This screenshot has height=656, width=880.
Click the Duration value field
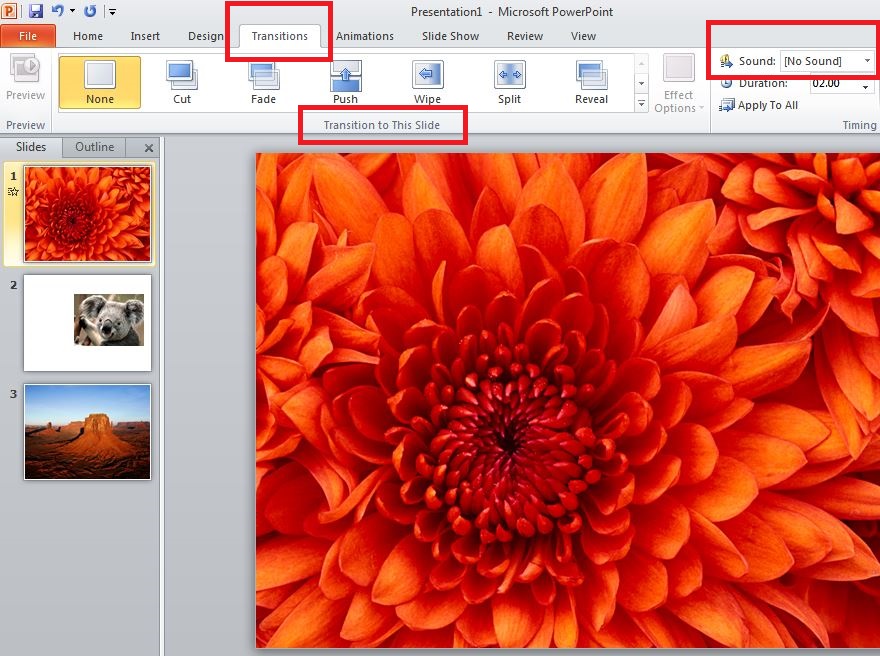(834, 84)
